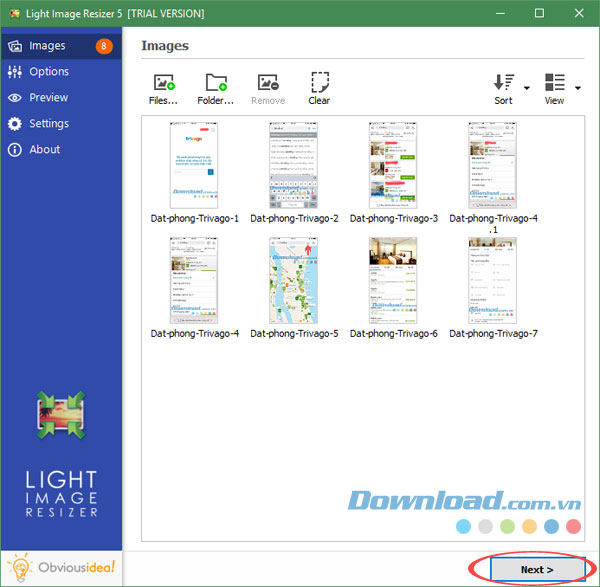
Task: Close the Light Image Resizer window
Action: [579, 13]
